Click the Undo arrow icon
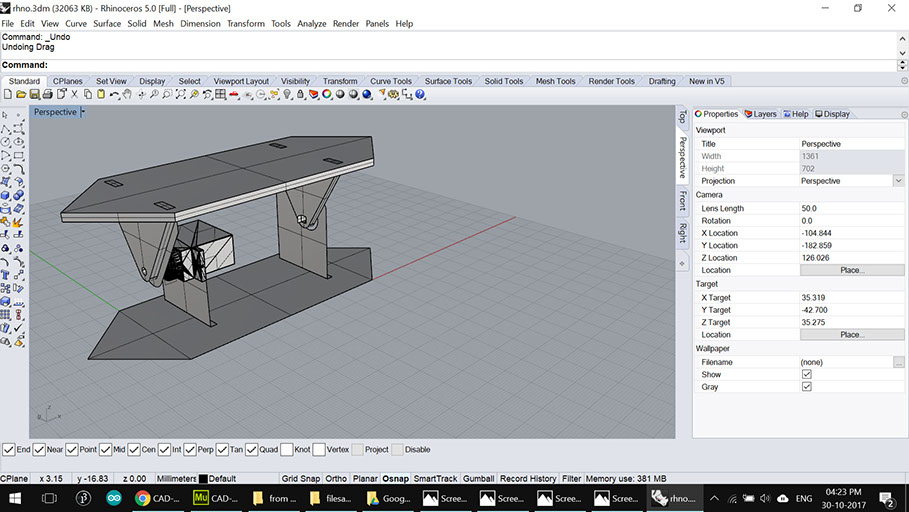Viewport: 909px width, 512px height. pos(114,95)
